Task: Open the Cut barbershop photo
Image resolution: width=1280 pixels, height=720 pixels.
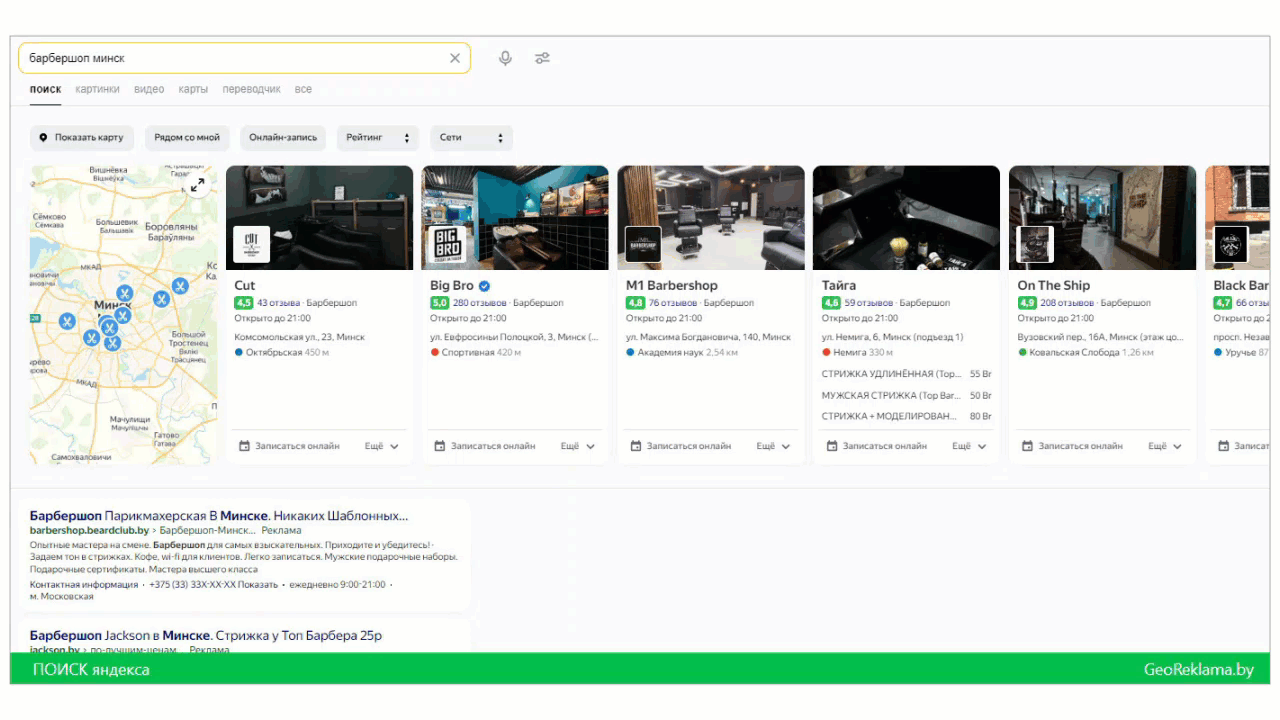Action: coord(319,218)
